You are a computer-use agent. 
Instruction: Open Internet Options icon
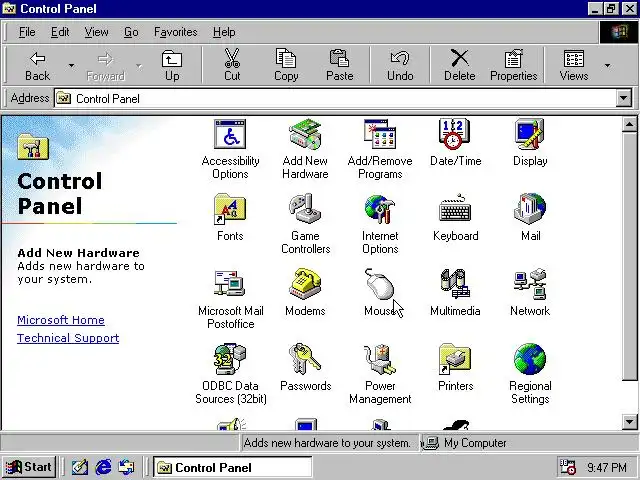pos(380,209)
